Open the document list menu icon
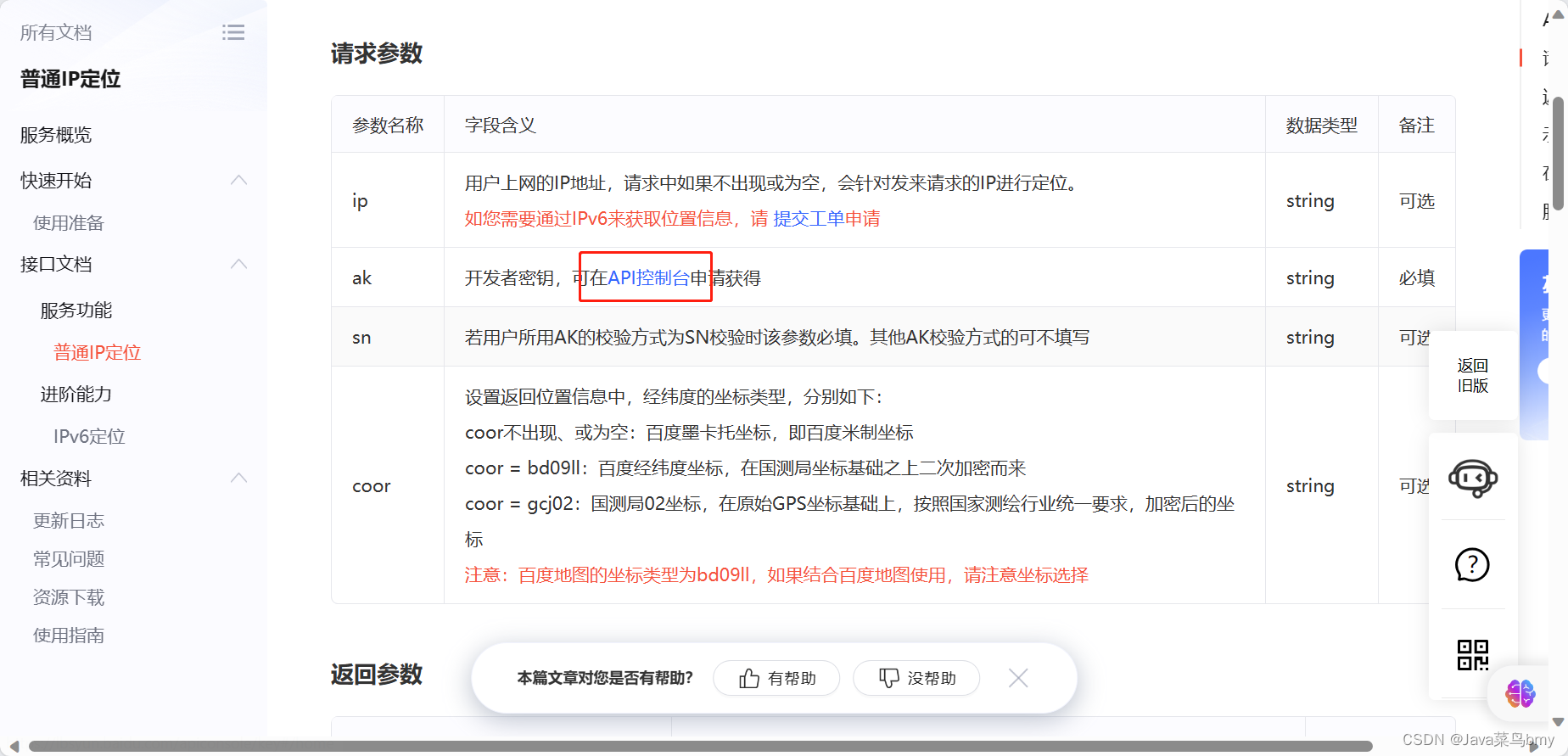 (x=233, y=32)
